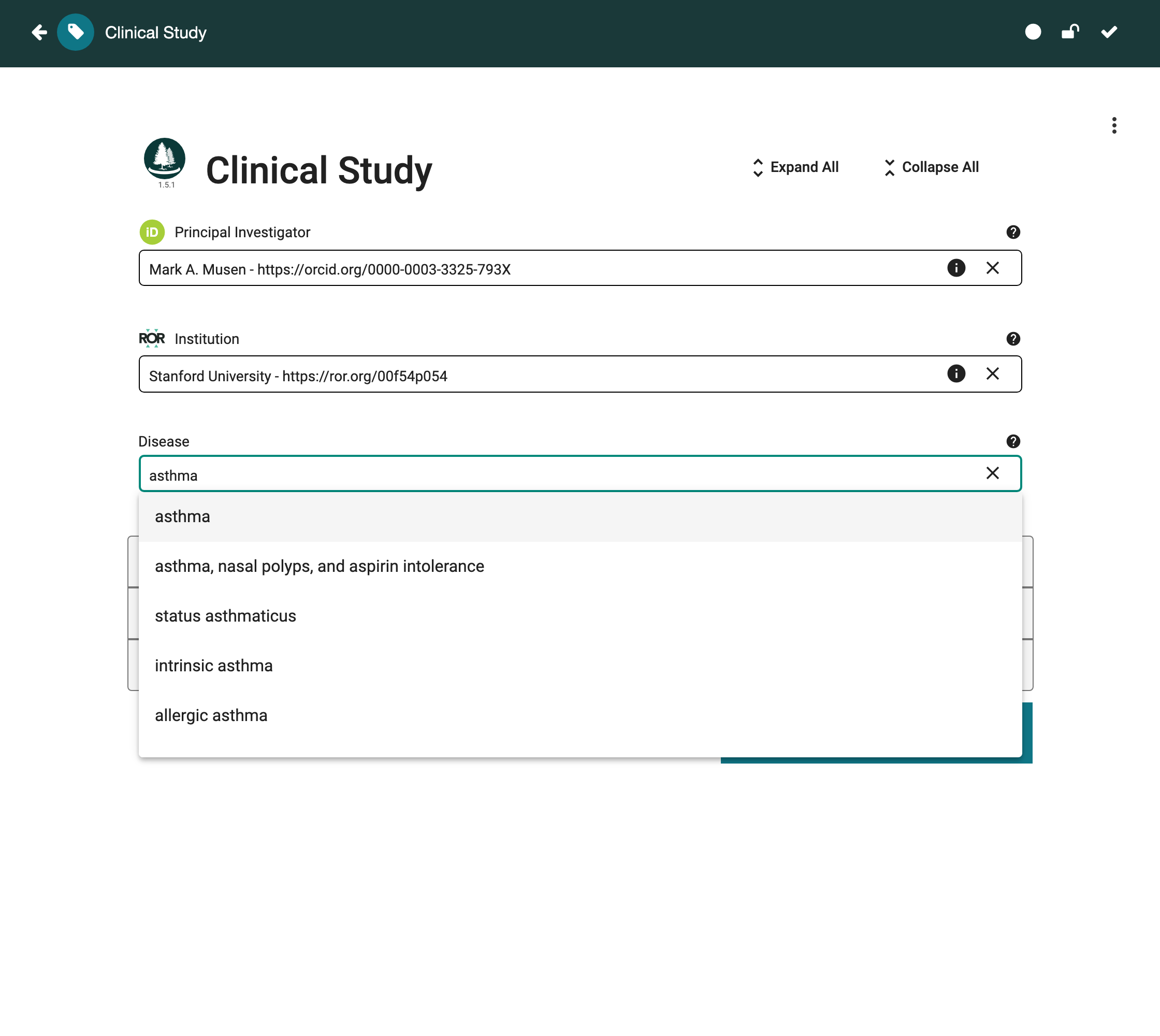Click the 'Disease' field label

point(164,442)
